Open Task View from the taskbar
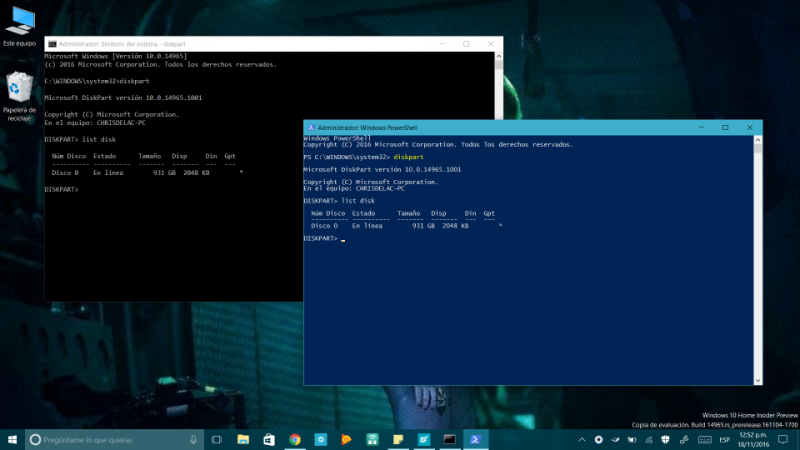The width and height of the screenshot is (800, 450). point(217,439)
